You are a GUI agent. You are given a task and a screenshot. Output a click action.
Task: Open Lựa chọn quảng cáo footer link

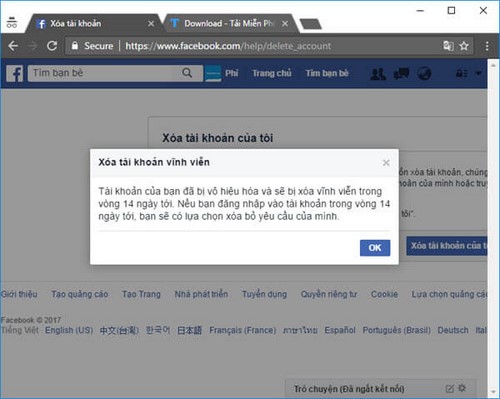(449, 294)
